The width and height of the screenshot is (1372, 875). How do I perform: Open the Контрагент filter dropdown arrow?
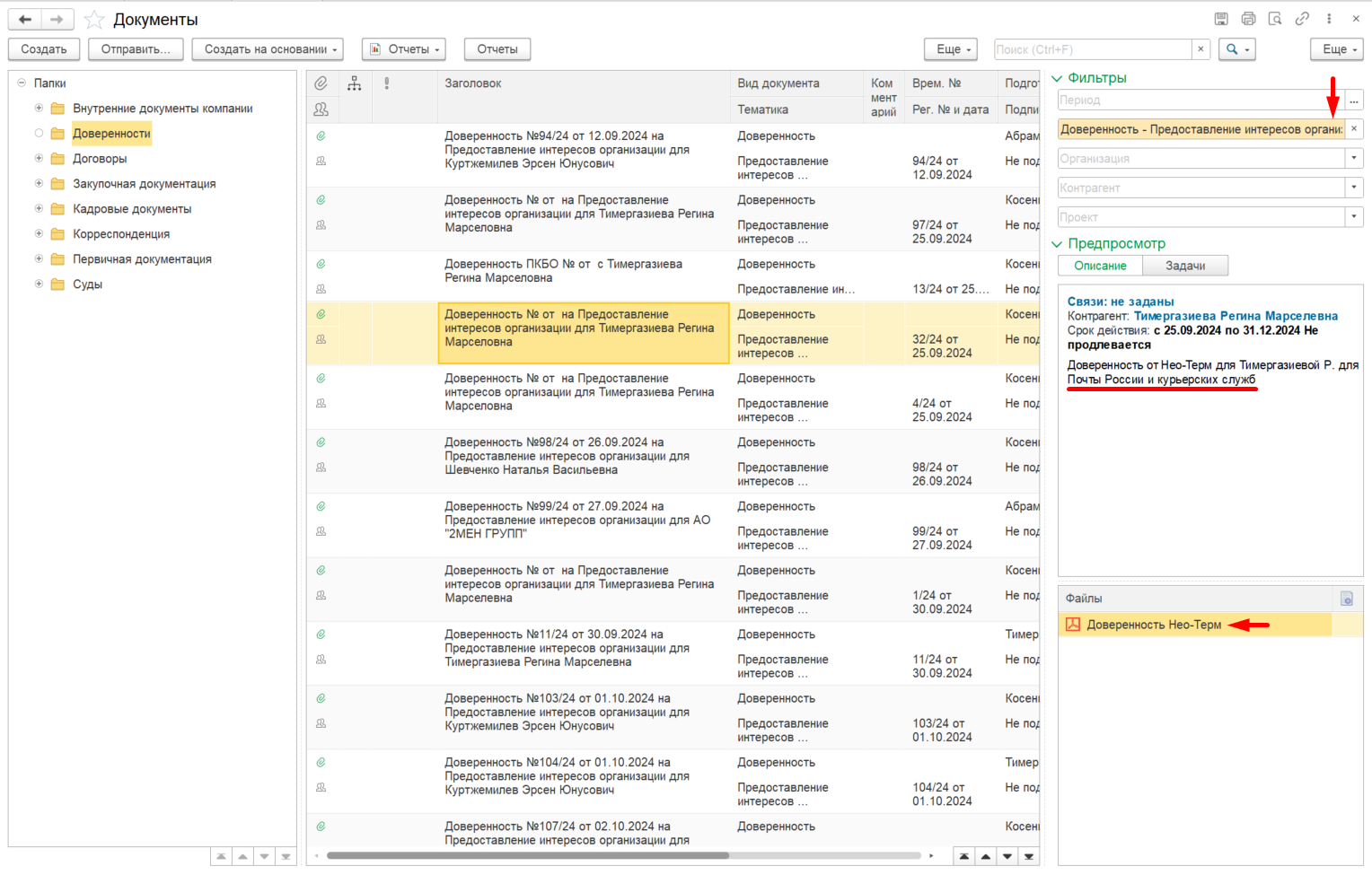[x=1354, y=188]
